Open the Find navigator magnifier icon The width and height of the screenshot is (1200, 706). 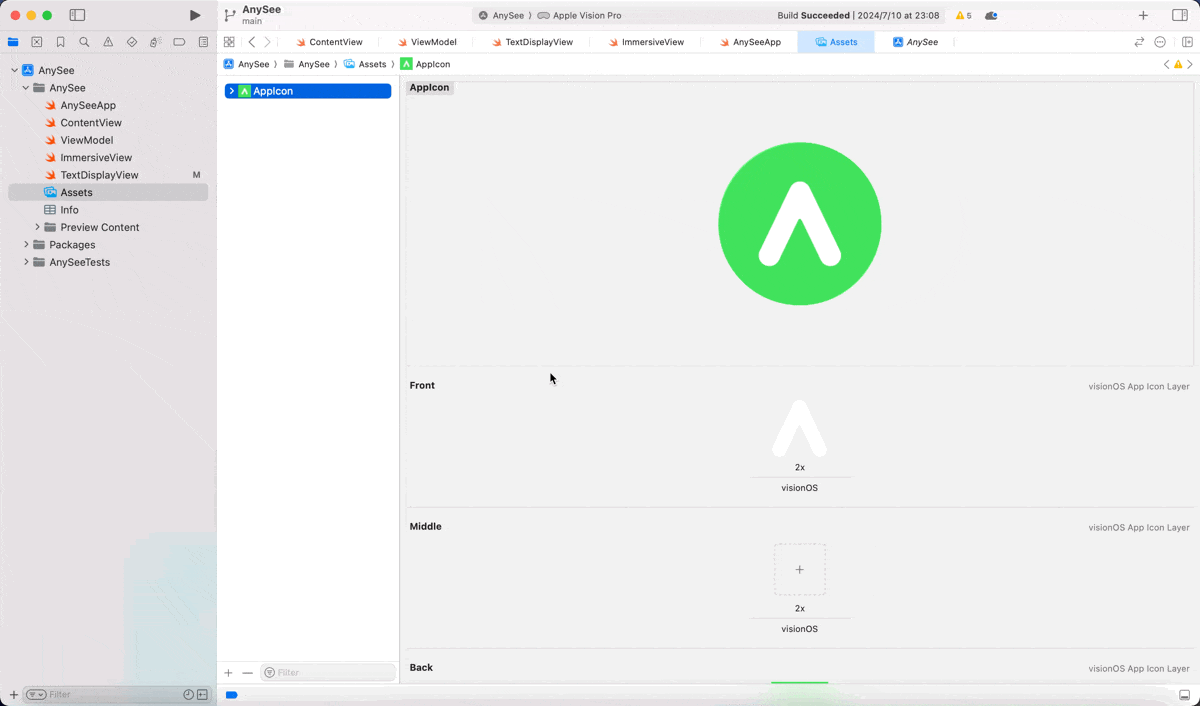tap(84, 42)
